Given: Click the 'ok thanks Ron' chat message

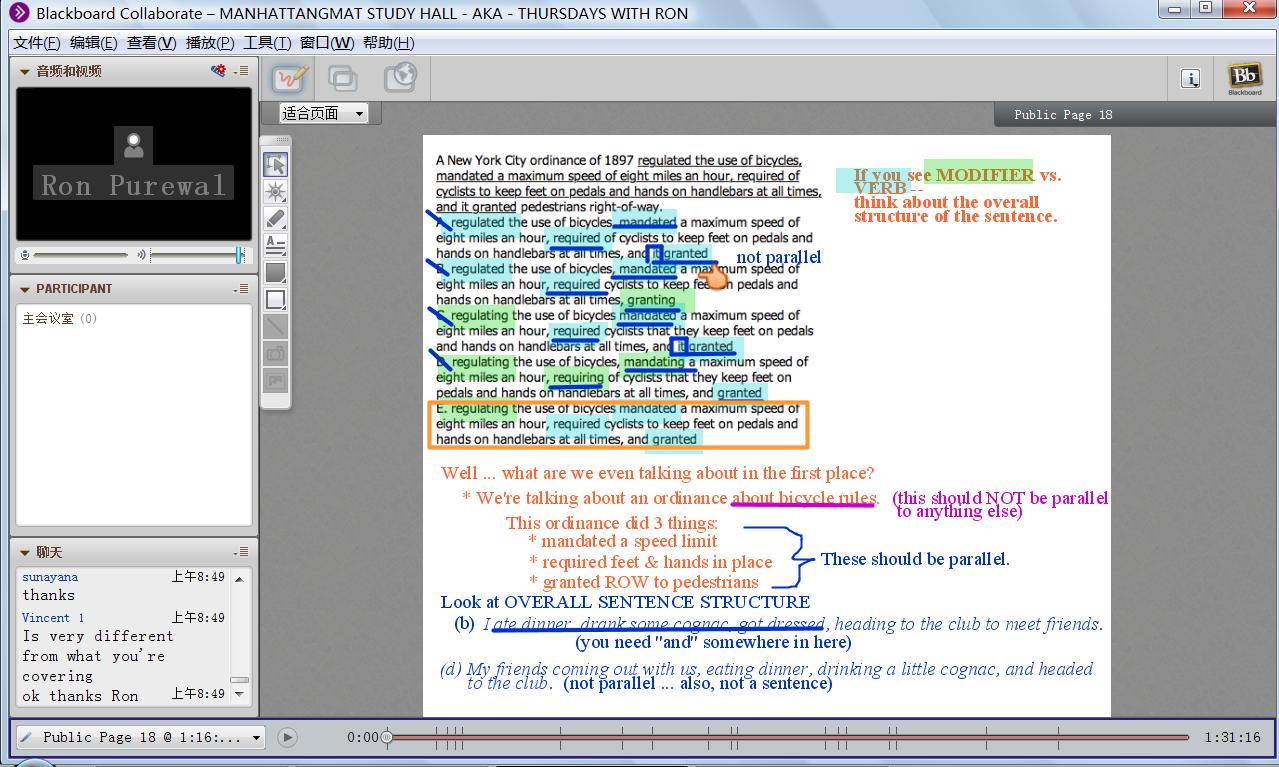Looking at the screenshot, I should point(80,696).
